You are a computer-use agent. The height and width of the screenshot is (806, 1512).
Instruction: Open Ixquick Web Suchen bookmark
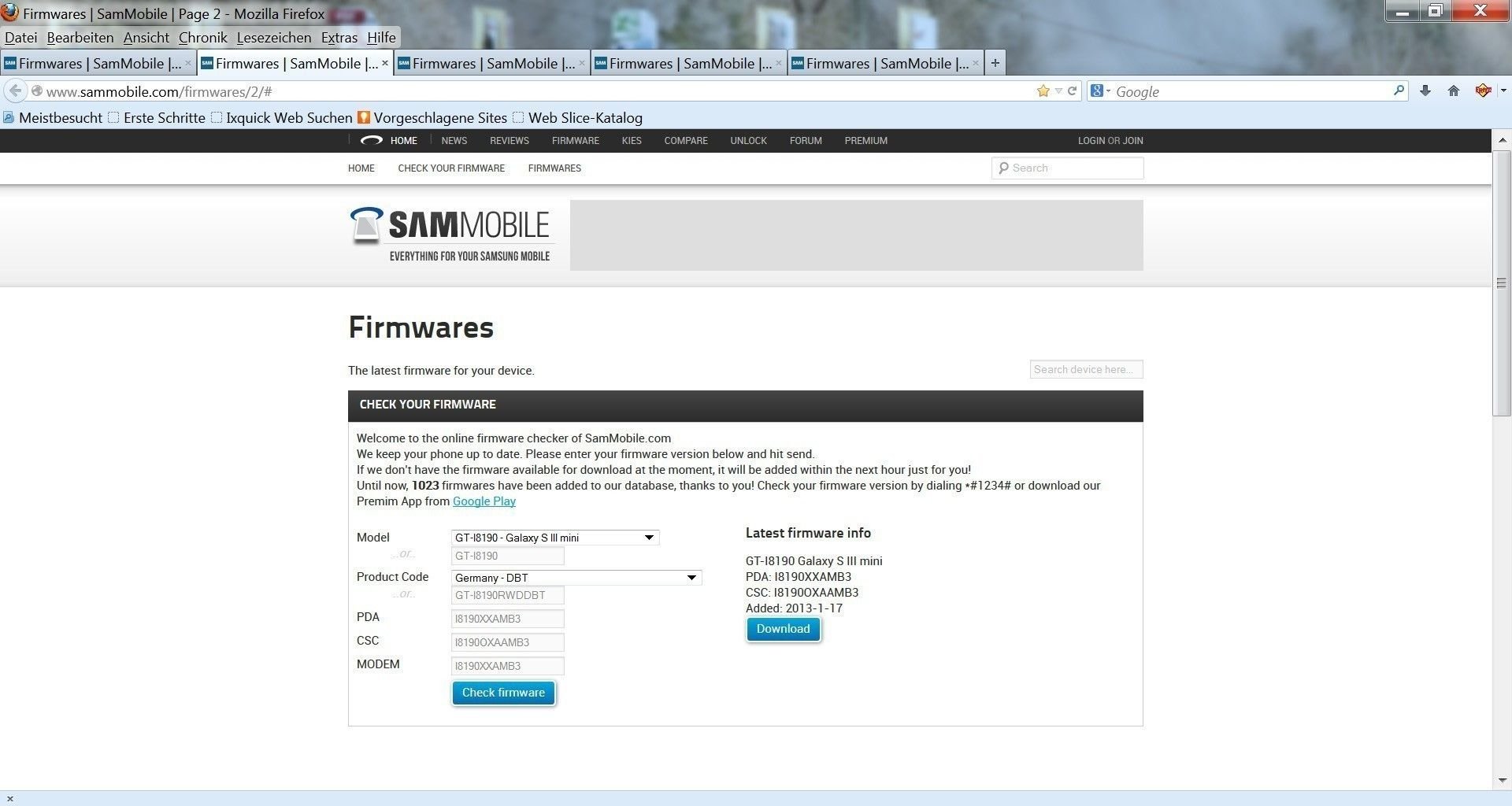pos(281,118)
